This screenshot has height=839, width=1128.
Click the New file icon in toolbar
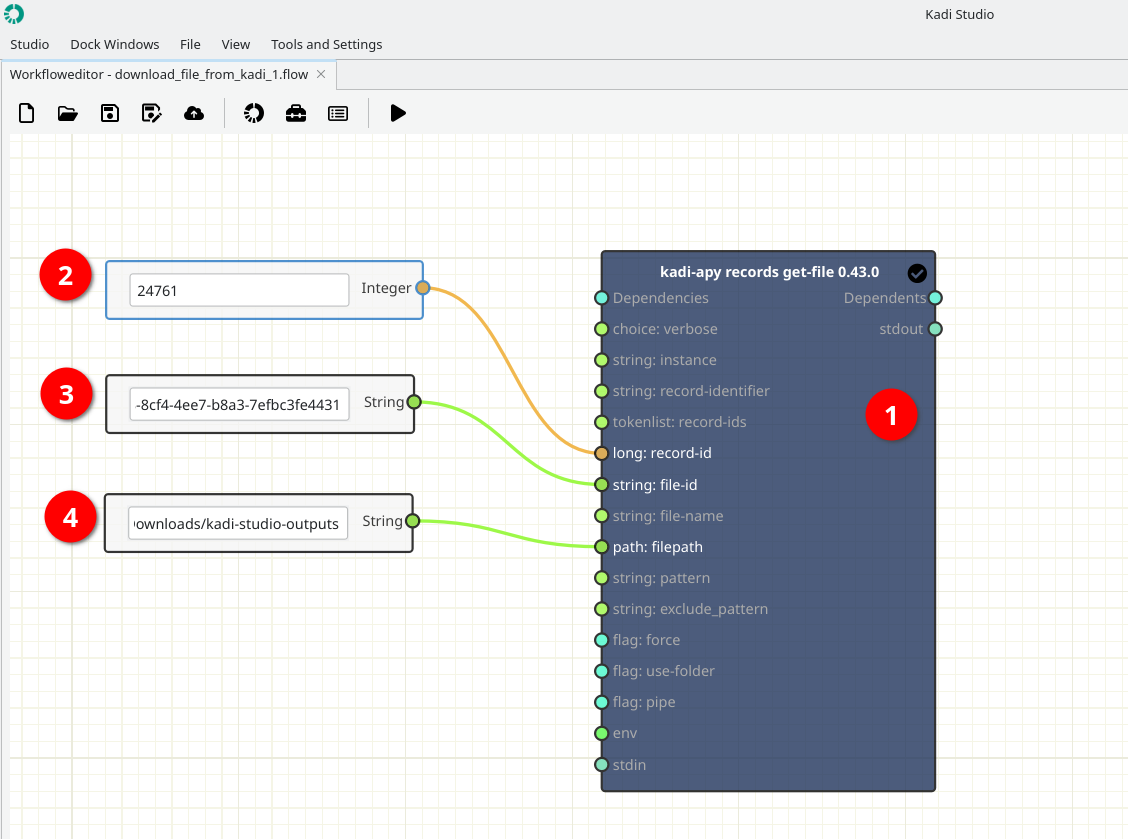27,113
